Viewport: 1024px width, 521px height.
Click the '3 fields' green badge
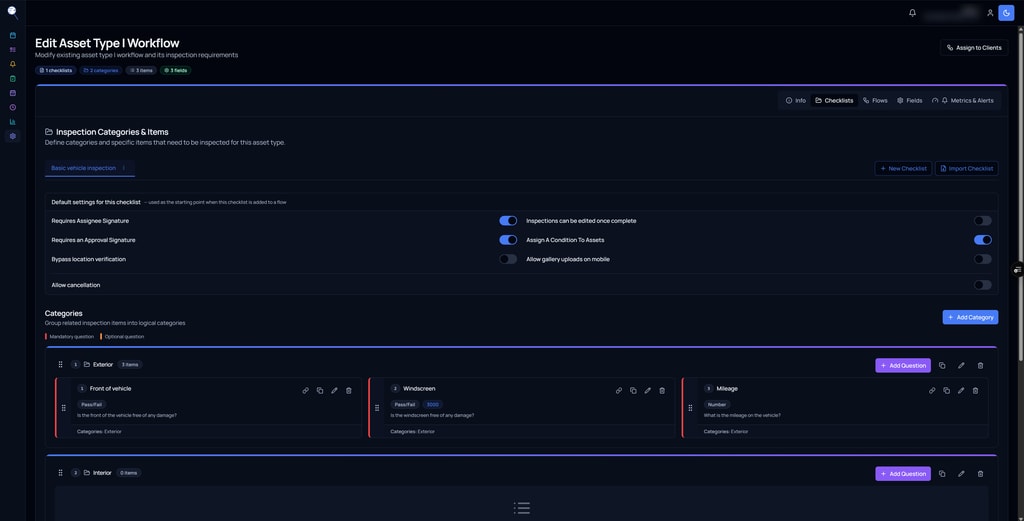click(x=176, y=71)
